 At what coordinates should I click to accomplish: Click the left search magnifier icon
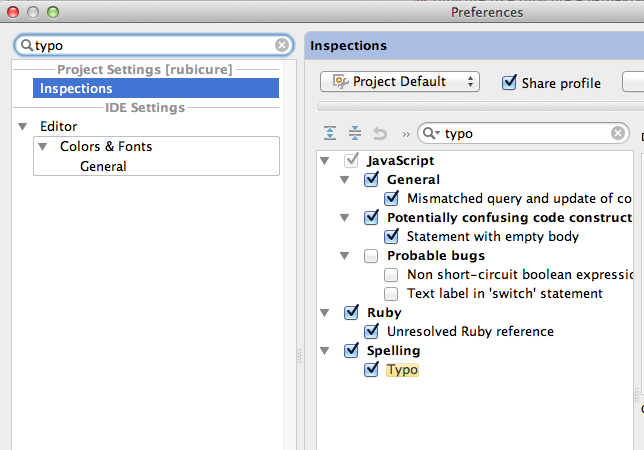(27, 45)
